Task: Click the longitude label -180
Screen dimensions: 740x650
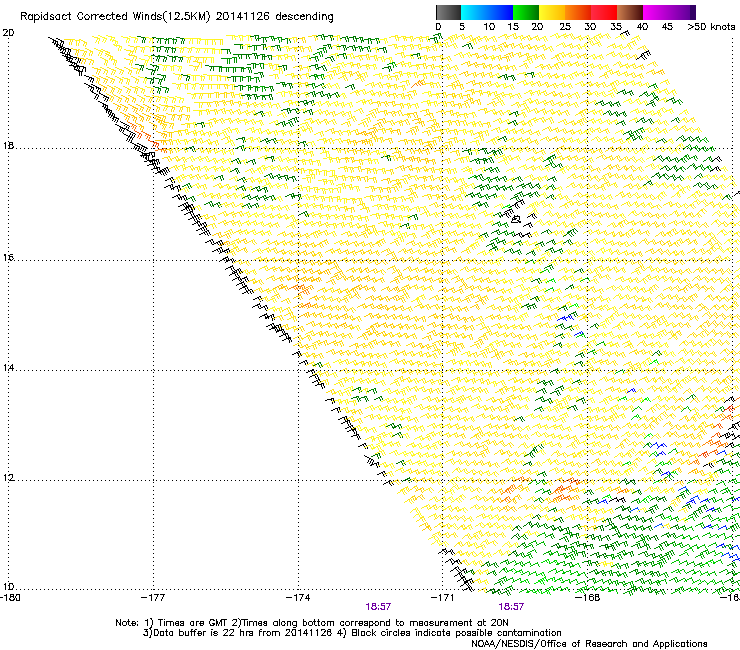Action: (10, 598)
